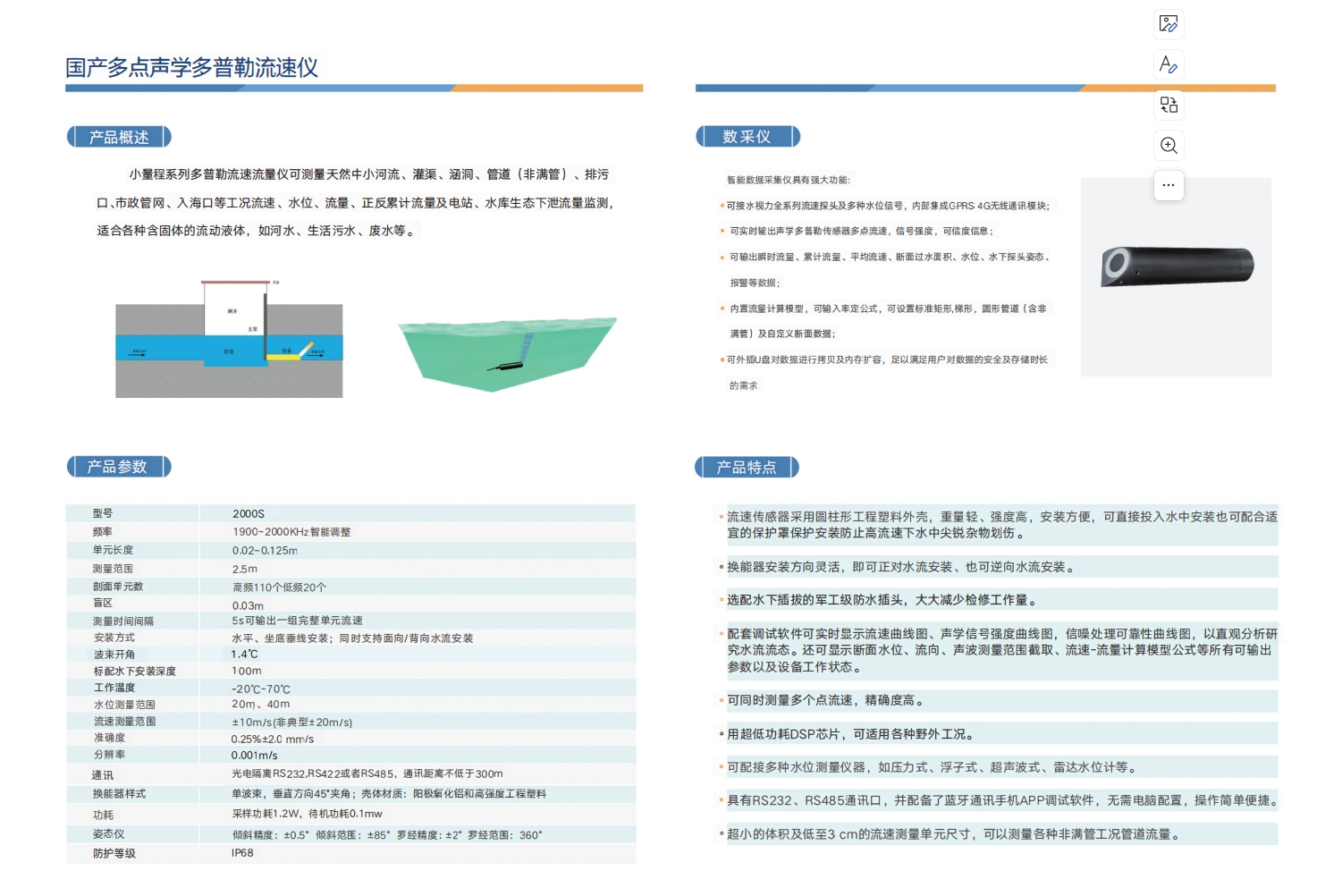Click the IP68 protection rating value
The height and width of the screenshot is (896, 1342).
pos(241,853)
